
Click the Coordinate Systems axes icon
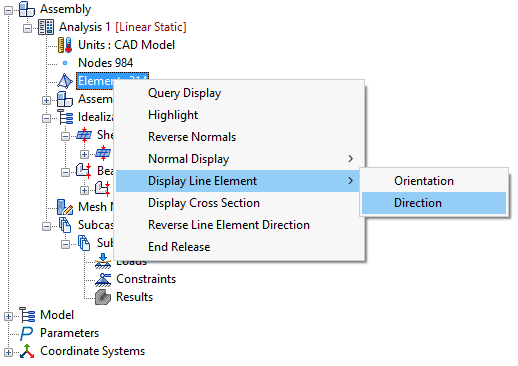(27, 351)
